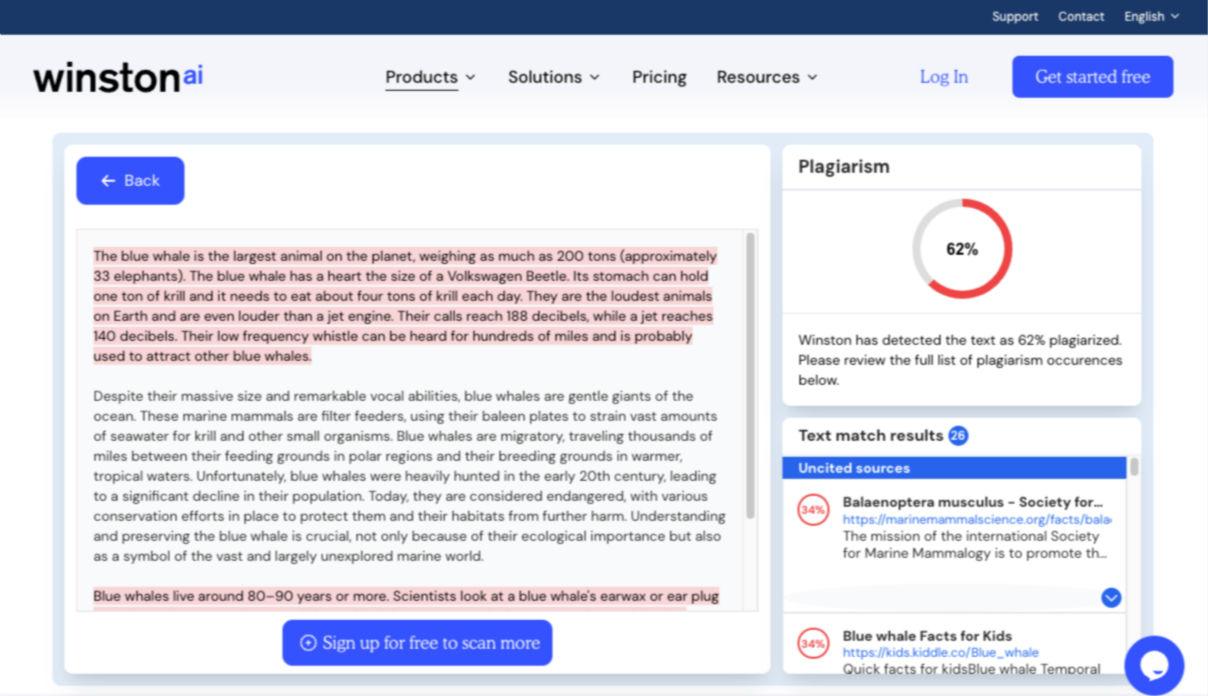Click 'The mission of the international Society' snippet

(974, 544)
